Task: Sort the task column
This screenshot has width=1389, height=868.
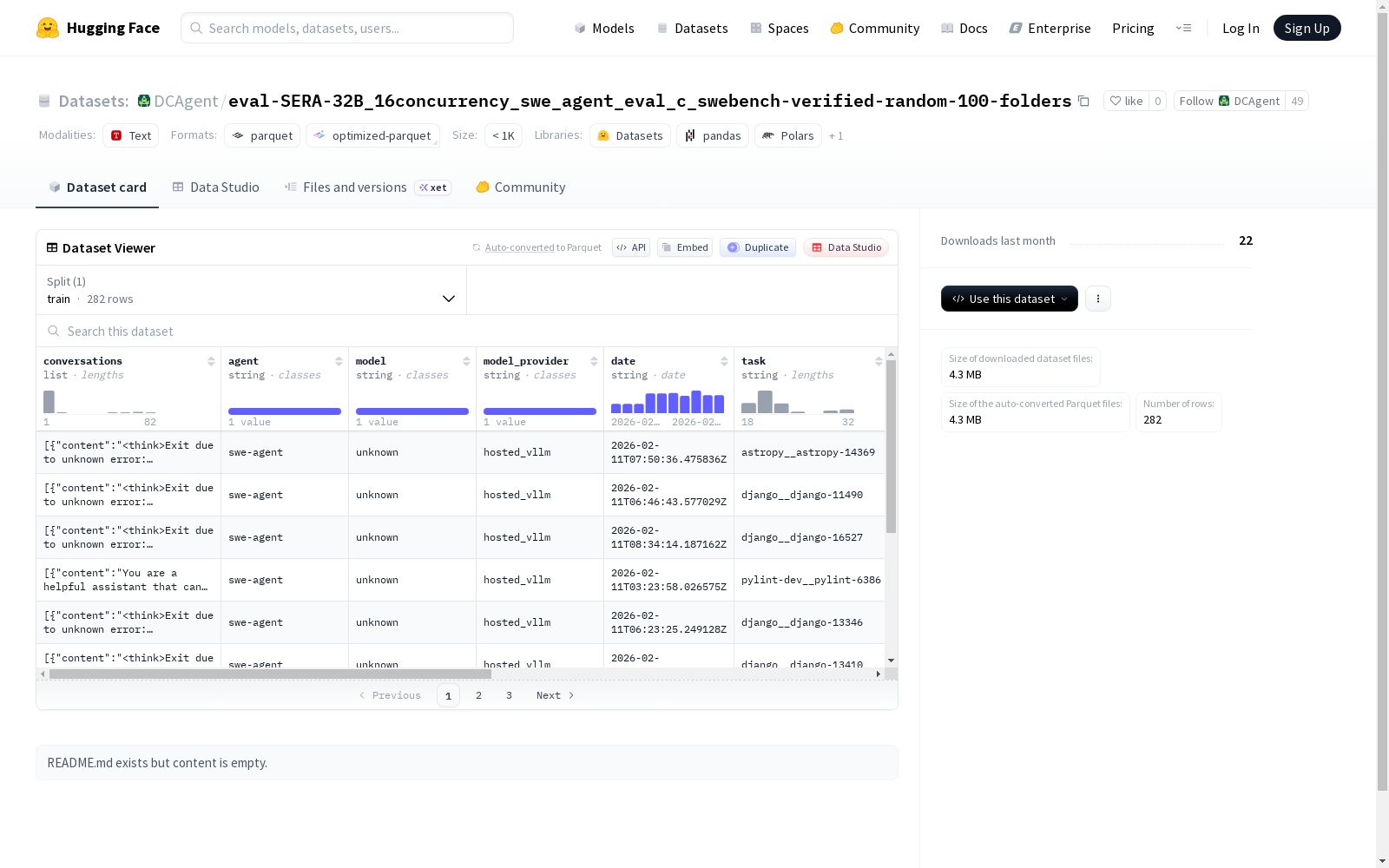Action: click(x=879, y=361)
